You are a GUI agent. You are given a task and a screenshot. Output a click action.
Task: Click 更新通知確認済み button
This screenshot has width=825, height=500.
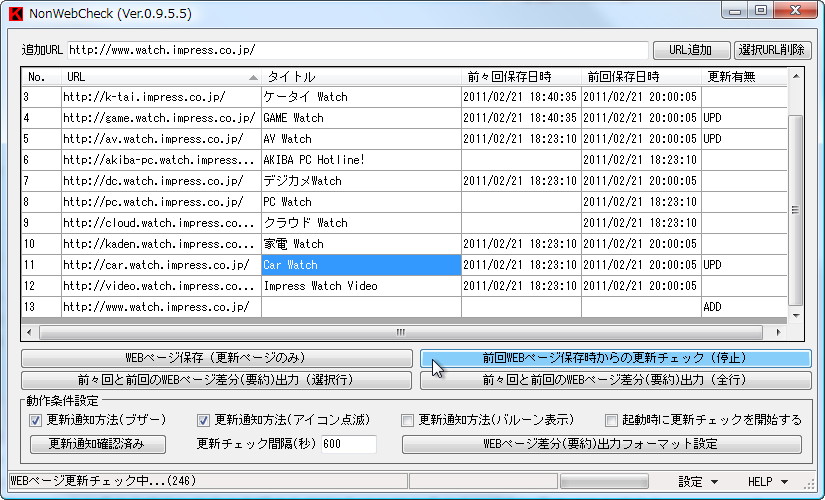click(98, 444)
